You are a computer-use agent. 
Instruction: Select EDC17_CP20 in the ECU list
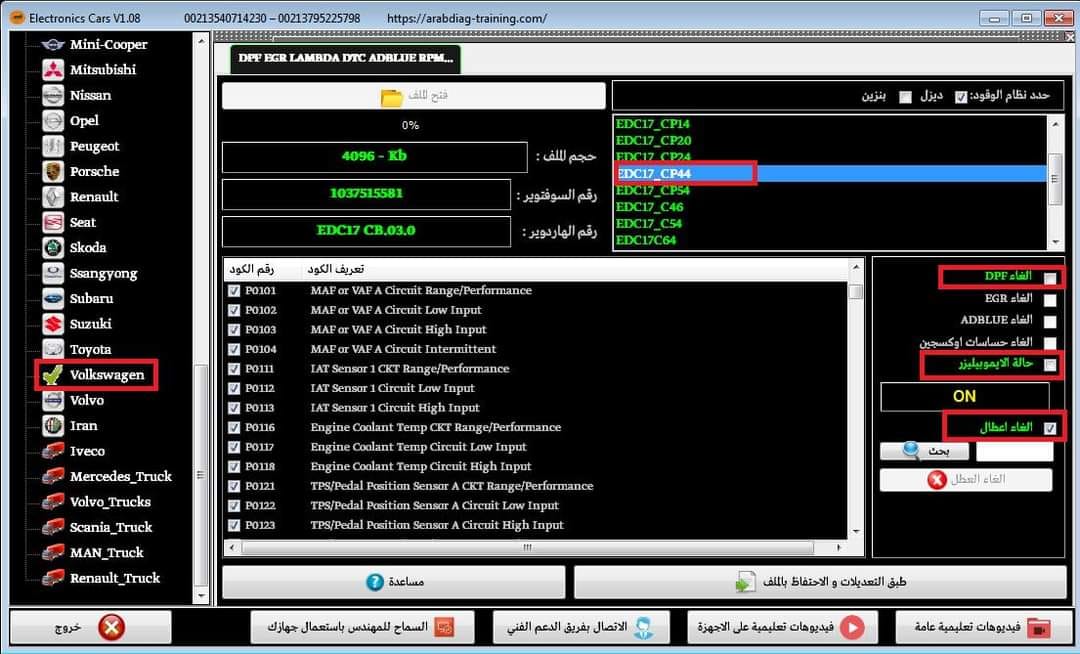click(653, 140)
